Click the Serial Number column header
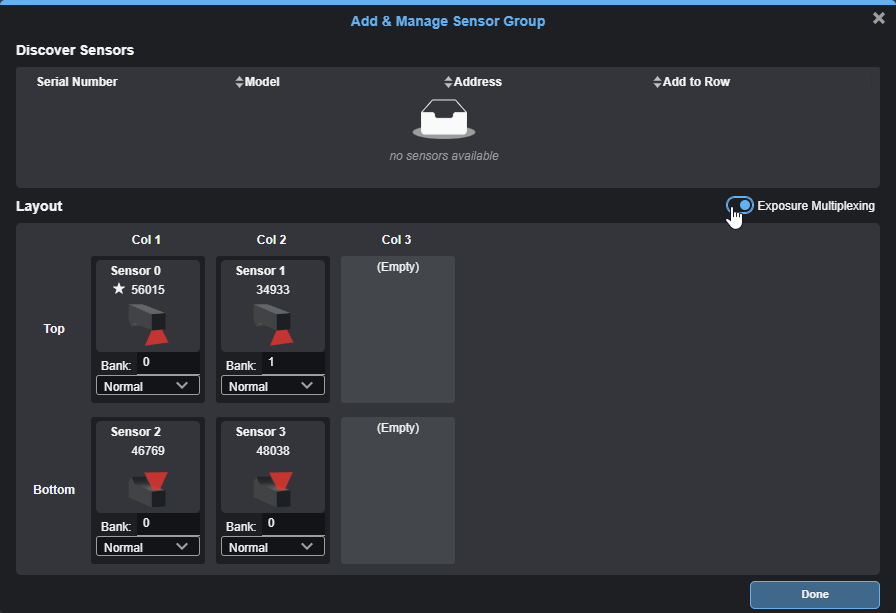 tap(77, 82)
